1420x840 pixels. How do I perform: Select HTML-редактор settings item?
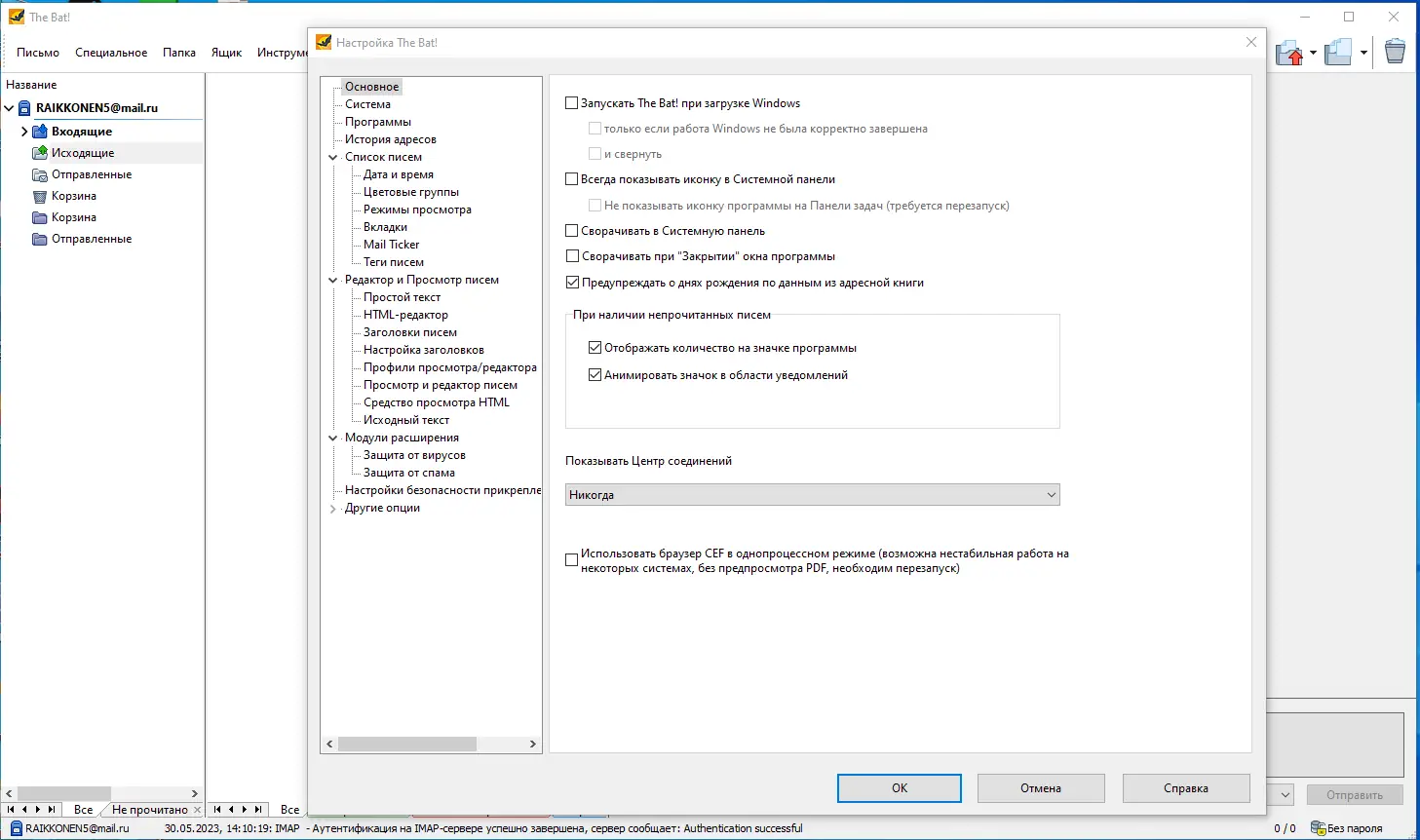(x=406, y=315)
